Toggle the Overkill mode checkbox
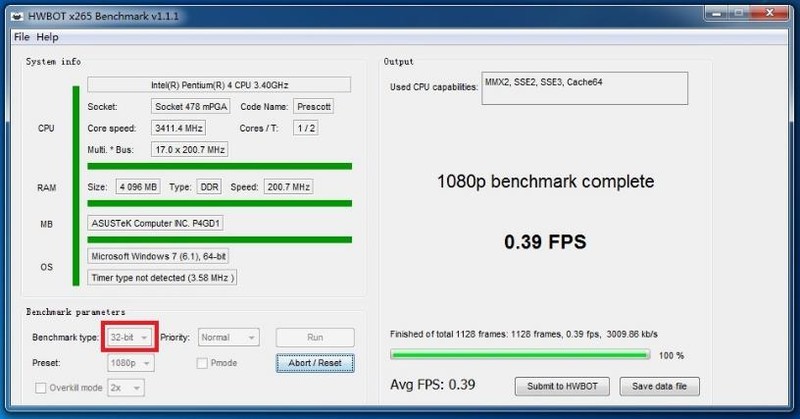The height and width of the screenshot is (419, 800). point(40,388)
